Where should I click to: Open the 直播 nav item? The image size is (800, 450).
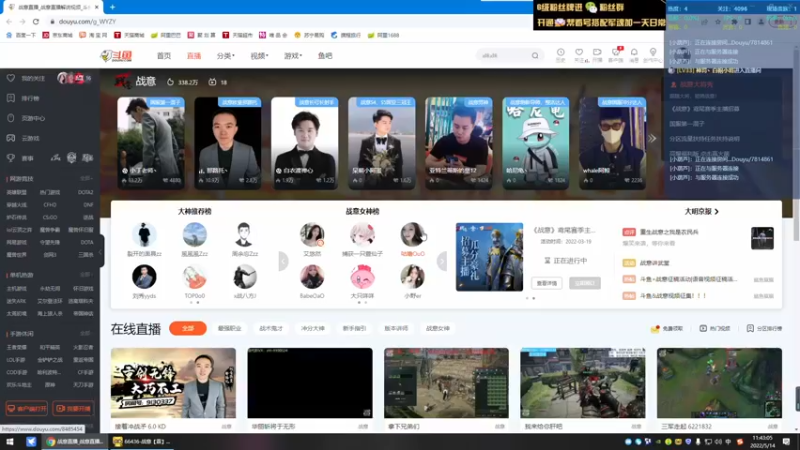(194, 56)
